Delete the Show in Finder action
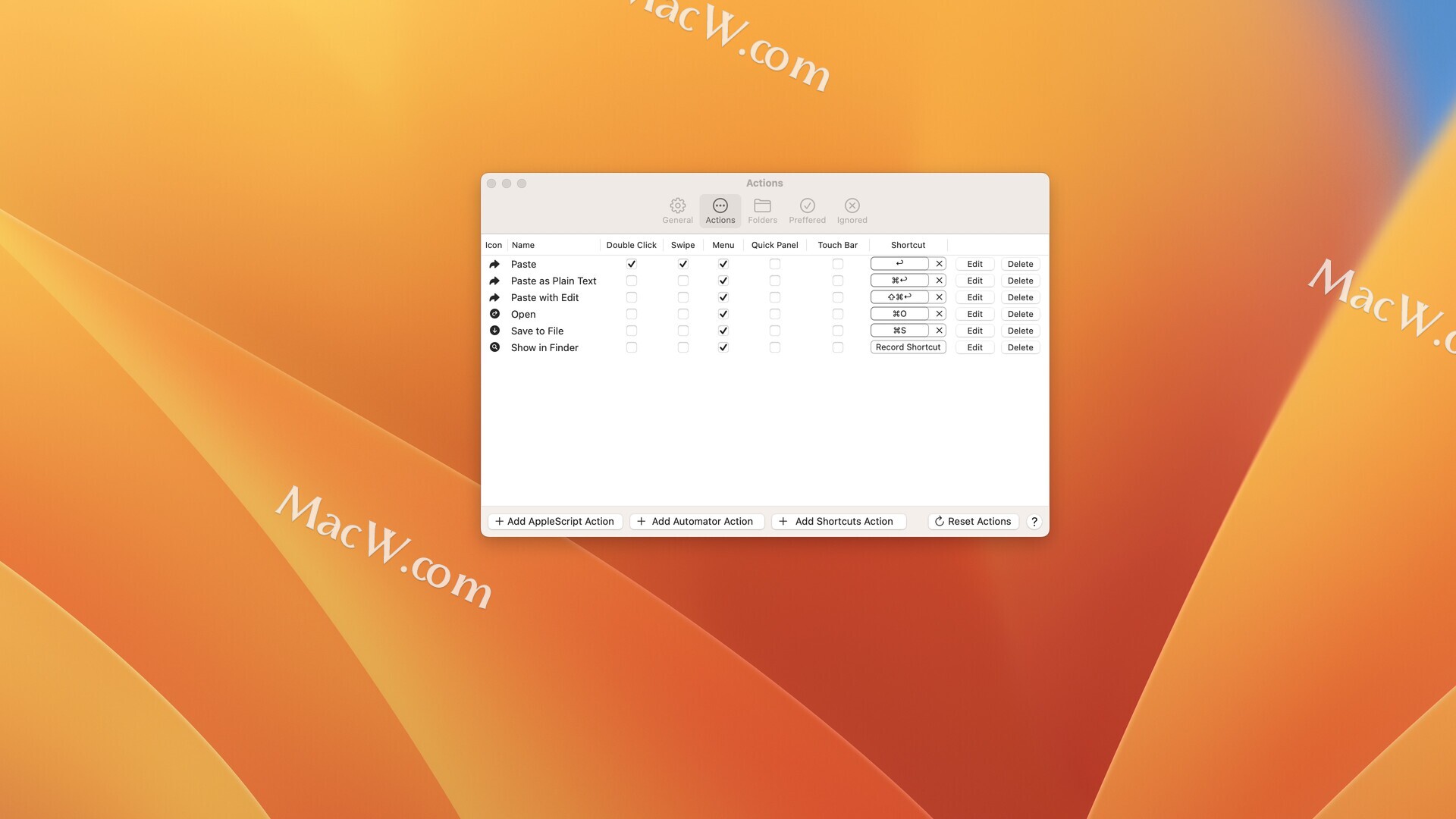The width and height of the screenshot is (1456, 819). coord(1020,347)
